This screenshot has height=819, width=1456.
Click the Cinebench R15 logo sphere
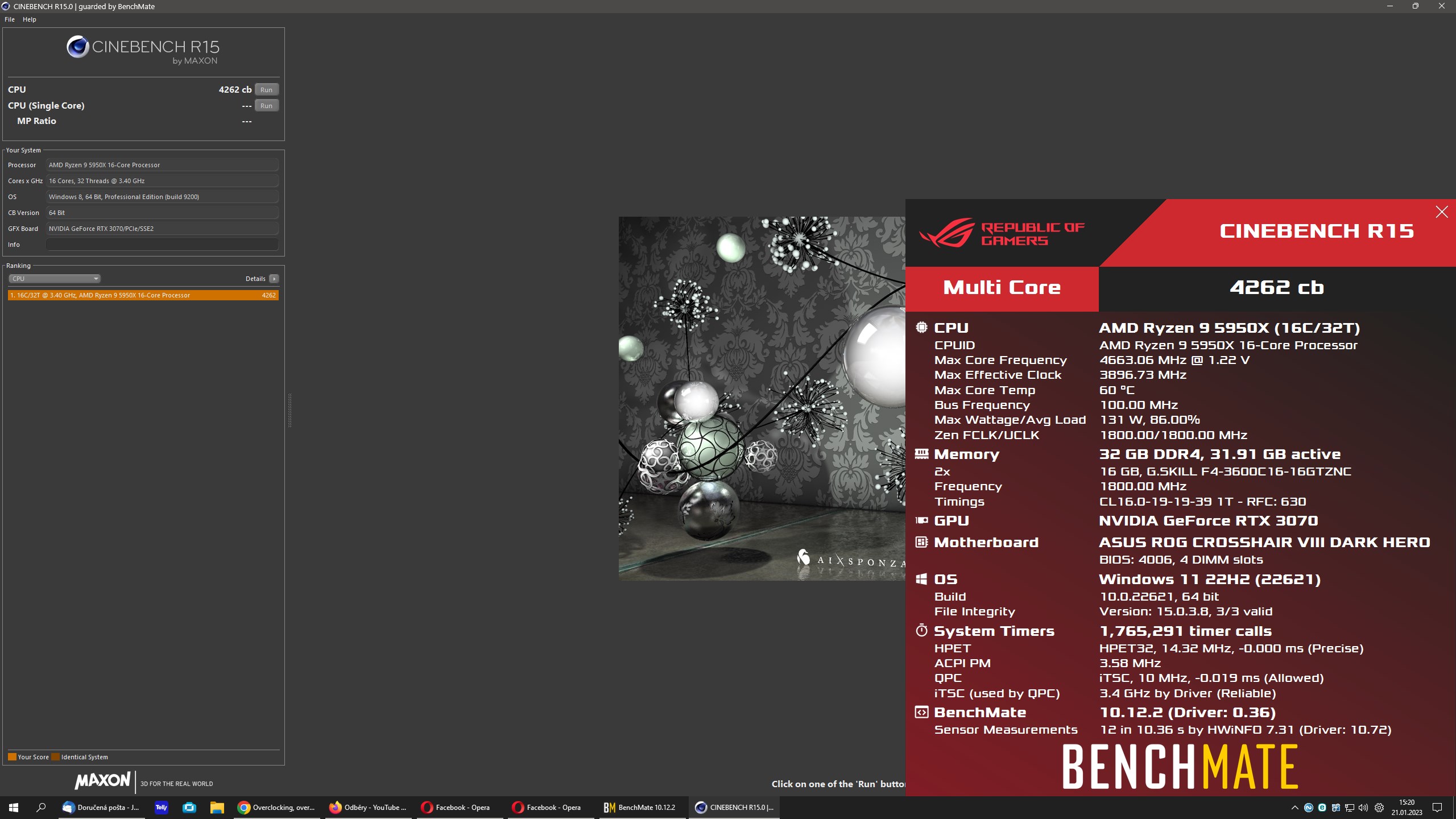(77, 47)
